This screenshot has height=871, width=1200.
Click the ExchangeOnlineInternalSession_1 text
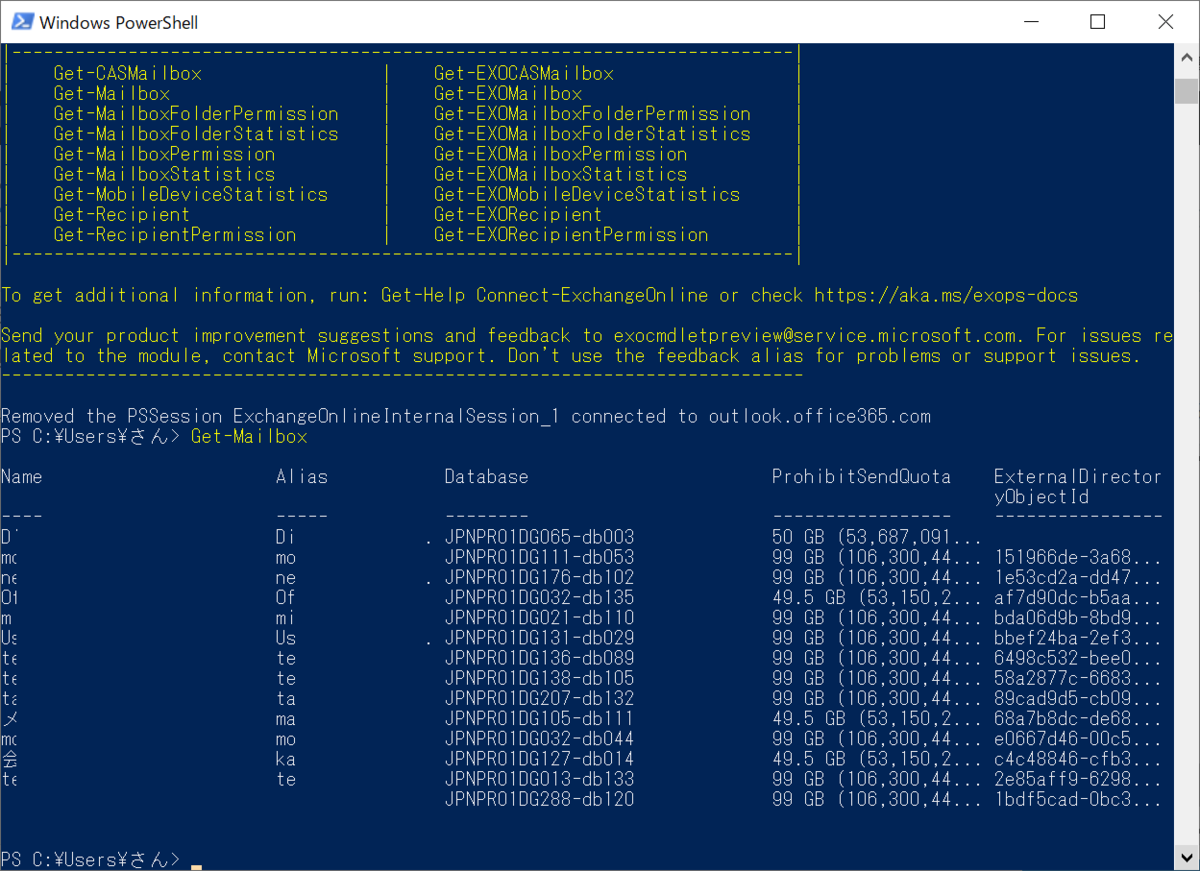(395, 416)
